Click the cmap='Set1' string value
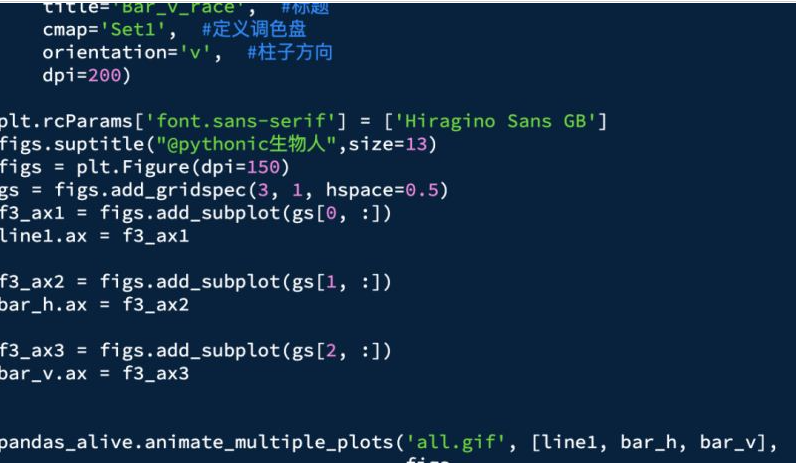Viewport: 796px width, 464px height. tap(133, 29)
